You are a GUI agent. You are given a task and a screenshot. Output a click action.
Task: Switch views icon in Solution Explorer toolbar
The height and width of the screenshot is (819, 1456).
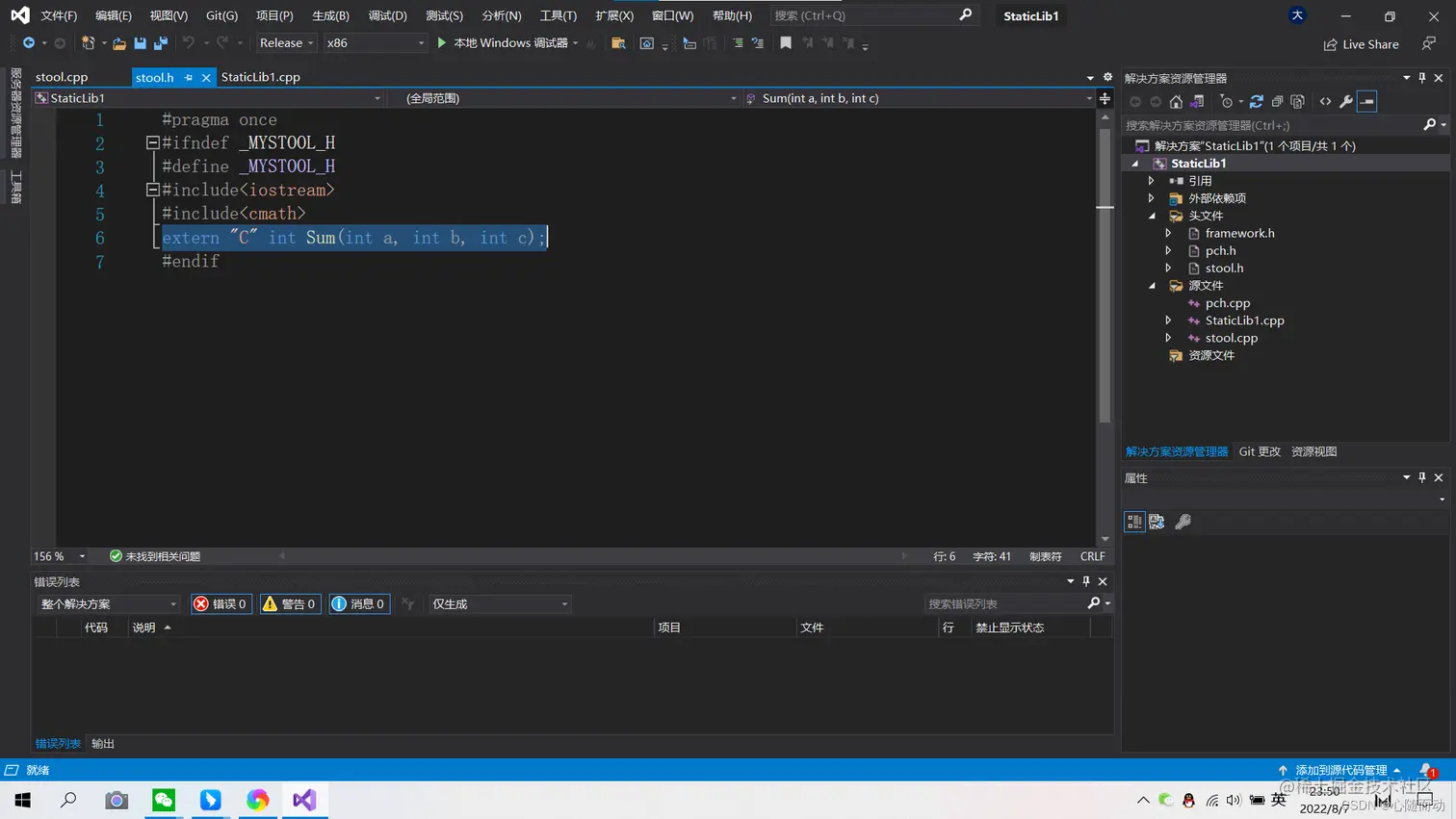tap(1197, 101)
